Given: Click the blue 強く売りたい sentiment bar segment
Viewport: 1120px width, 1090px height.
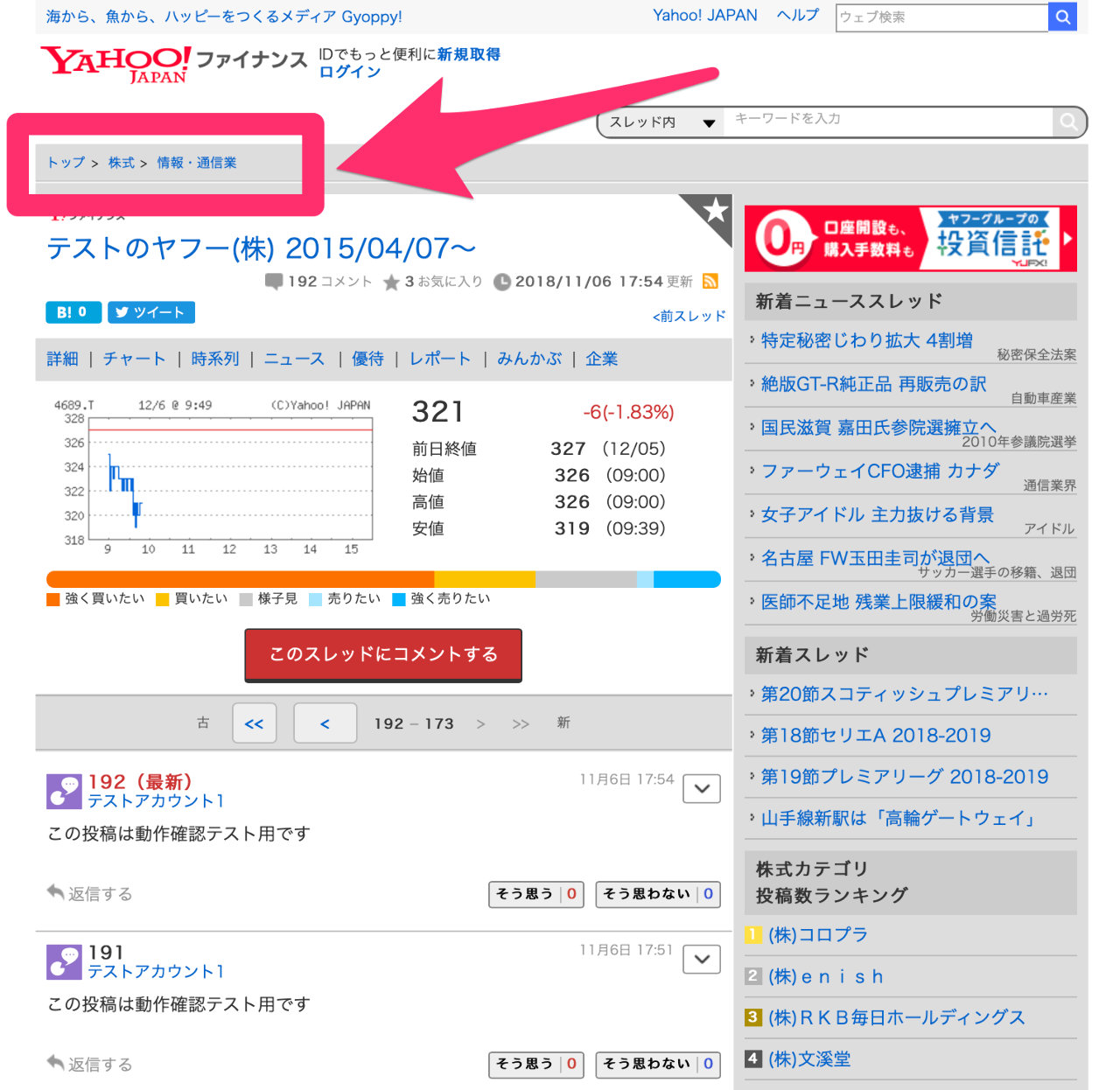Looking at the screenshot, I should tap(687, 579).
